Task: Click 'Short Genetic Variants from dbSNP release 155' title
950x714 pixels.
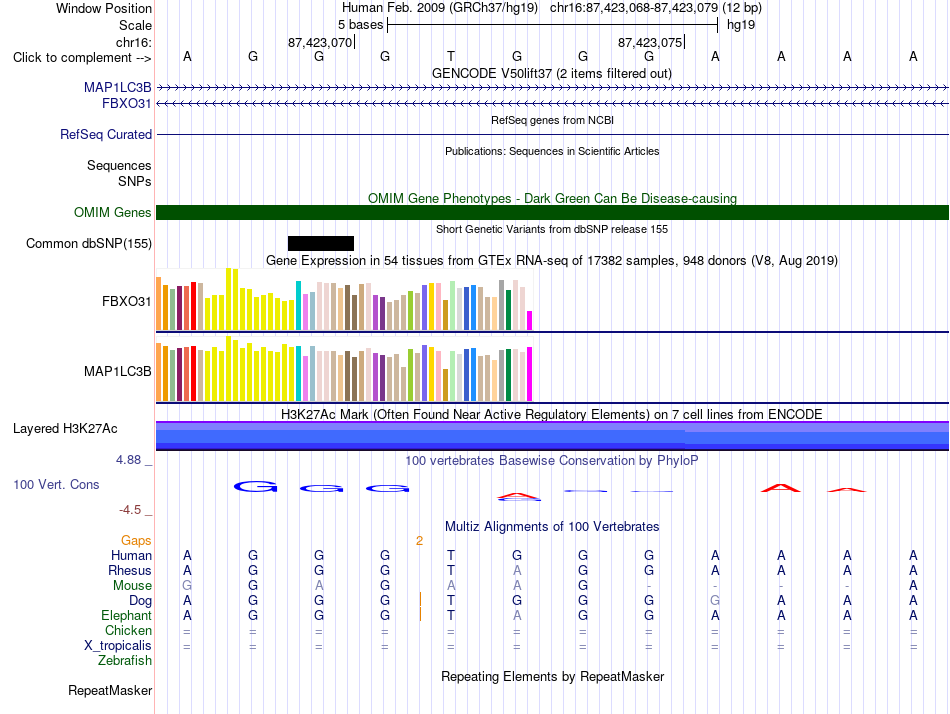Action: click(x=552, y=229)
